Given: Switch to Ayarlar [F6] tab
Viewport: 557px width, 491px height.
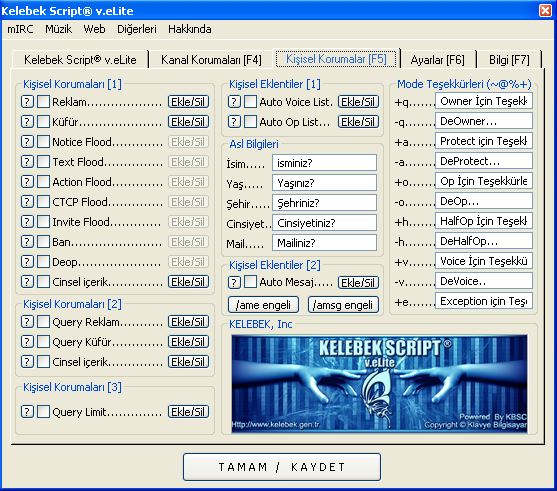Looking at the screenshot, I should pyautogui.click(x=438, y=60).
